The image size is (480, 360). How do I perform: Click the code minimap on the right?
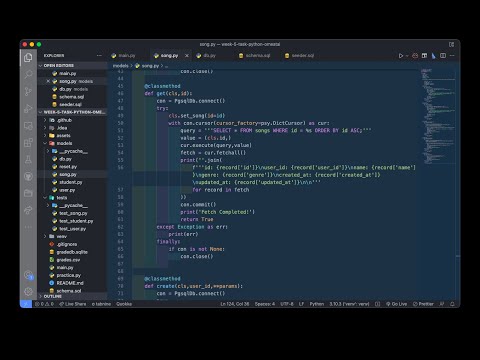(x=437, y=117)
